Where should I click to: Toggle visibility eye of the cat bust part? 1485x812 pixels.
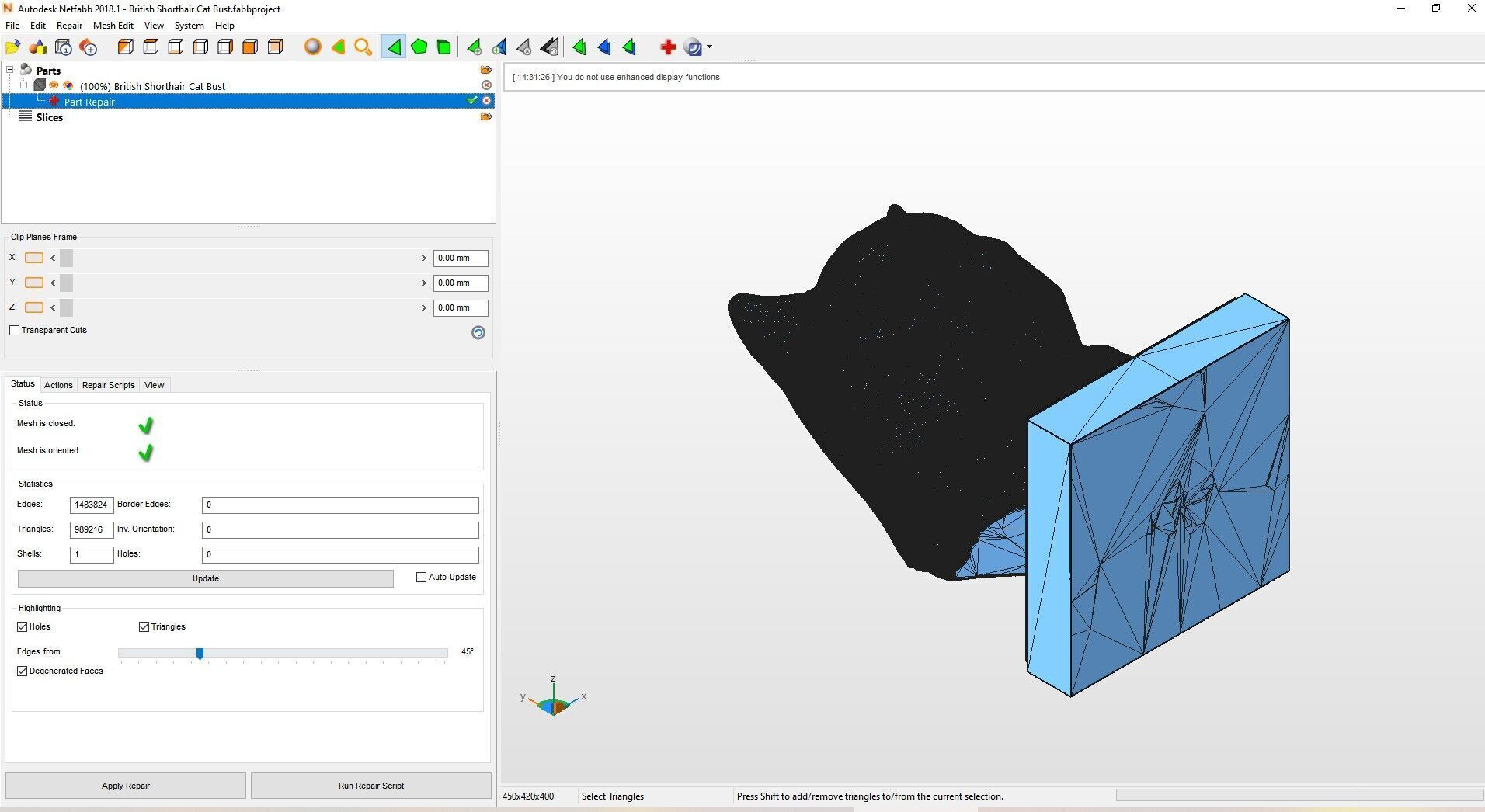point(54,85)
